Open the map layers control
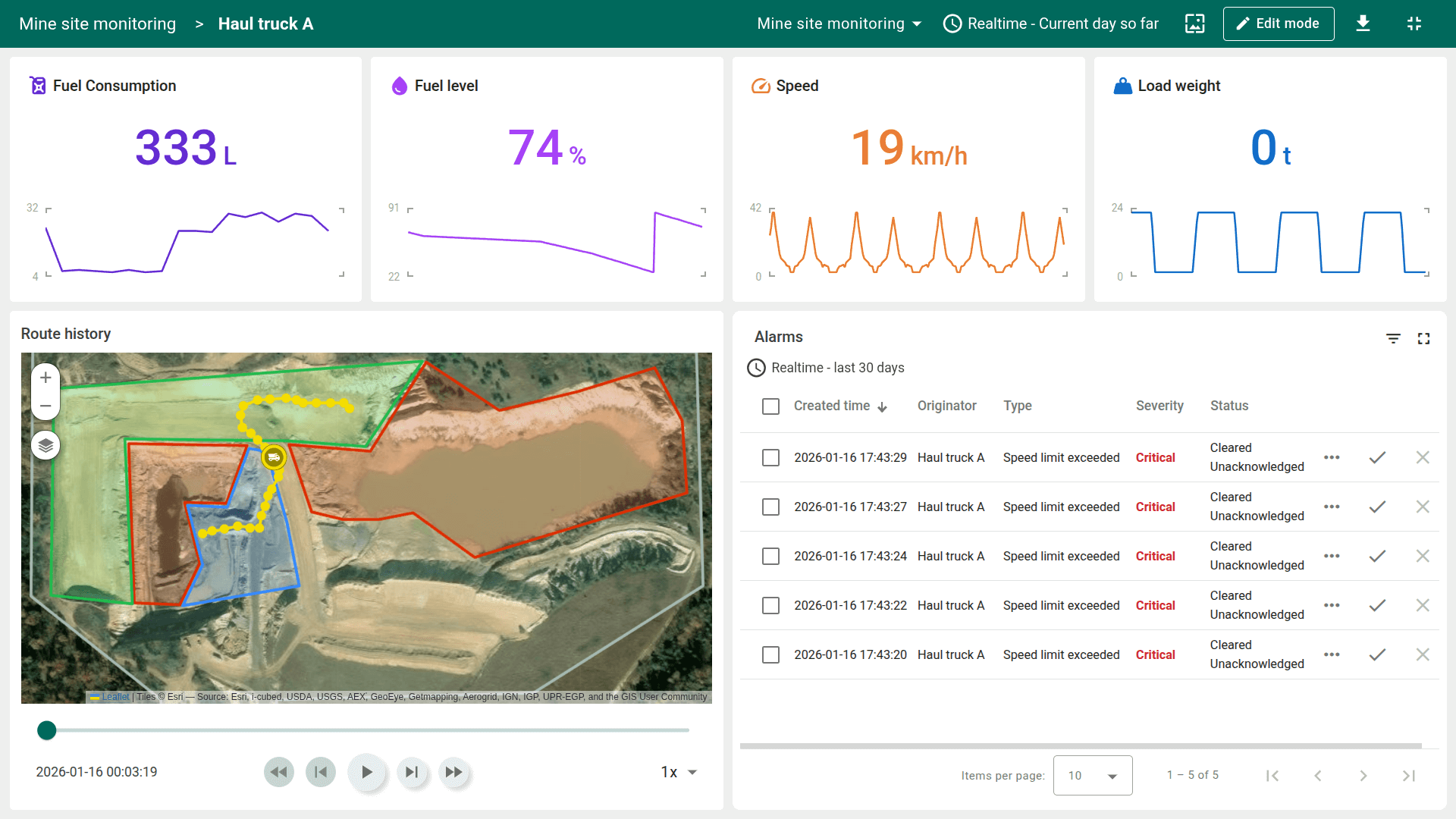1456x819 pixels. [x=45, y=445]
